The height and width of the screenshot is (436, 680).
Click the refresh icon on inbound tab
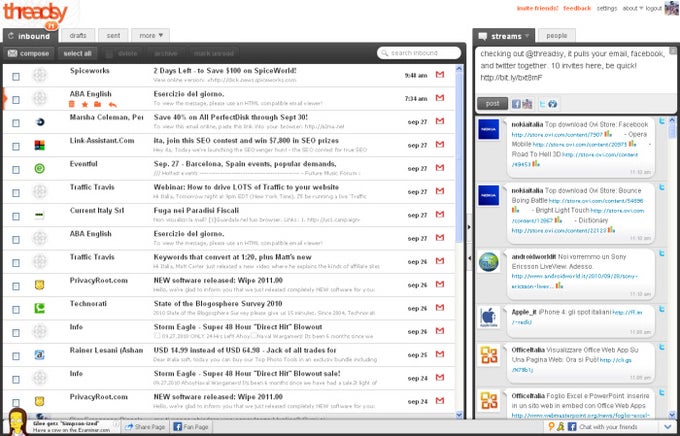pyautogui.click(x=11, y=36)
